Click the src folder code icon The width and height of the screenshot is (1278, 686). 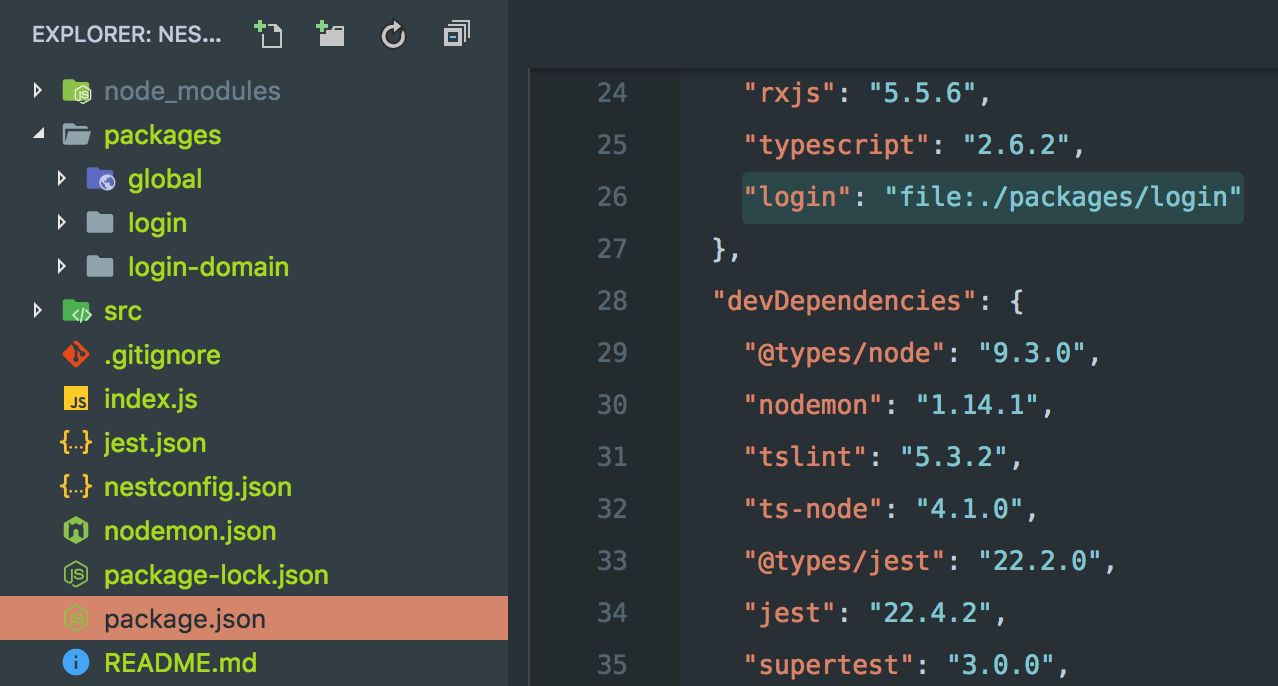[x=77, y=311]
